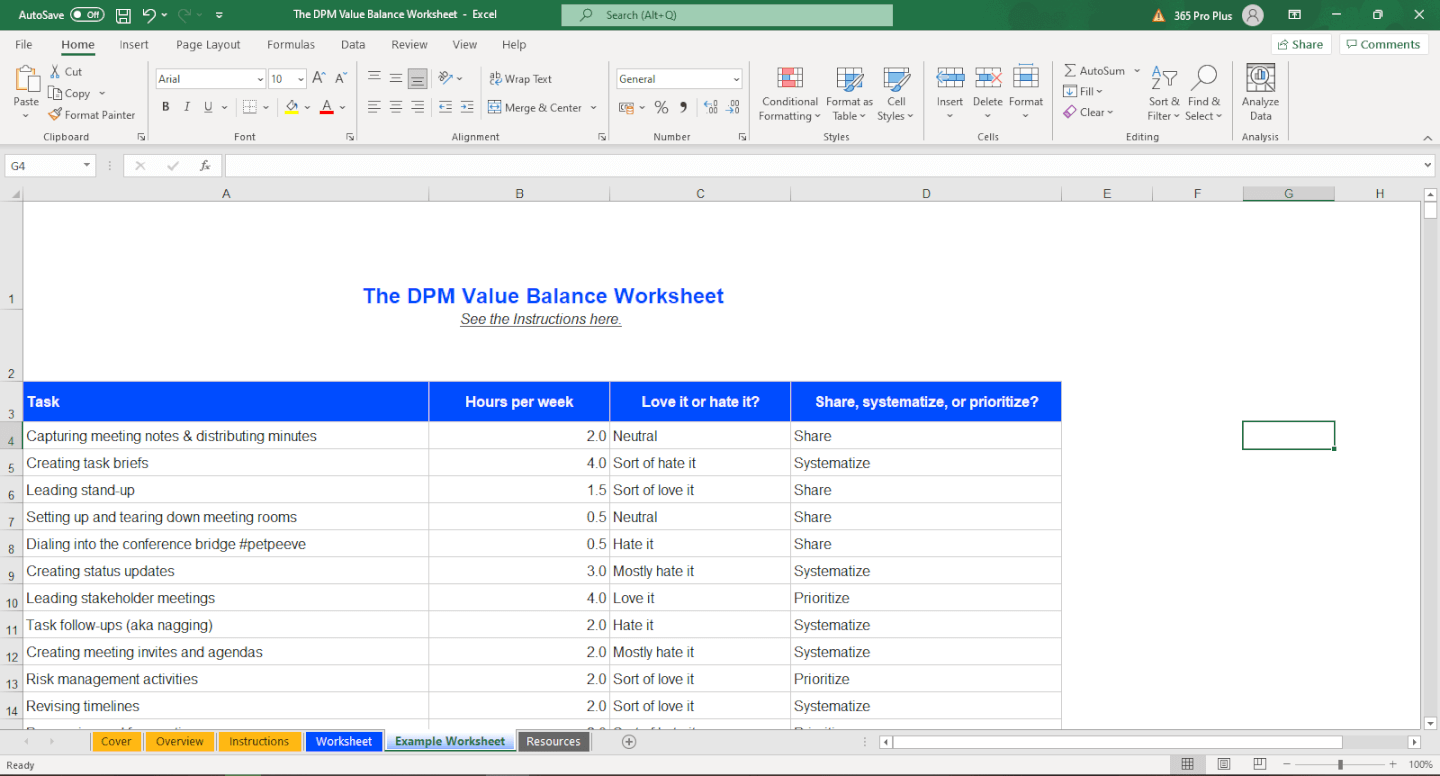1440x776 pixels.
Task: Switch to the Insert ribbon tab
Action: click(134, 45)
